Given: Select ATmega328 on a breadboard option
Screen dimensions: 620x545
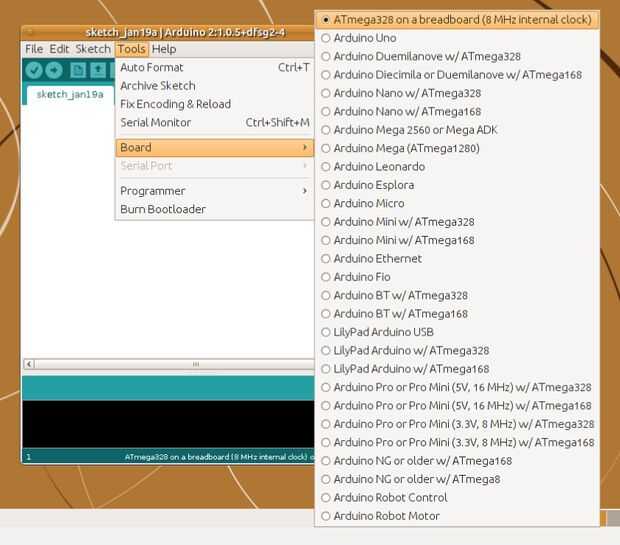Looking at the screenshot, I should (457, 20).
